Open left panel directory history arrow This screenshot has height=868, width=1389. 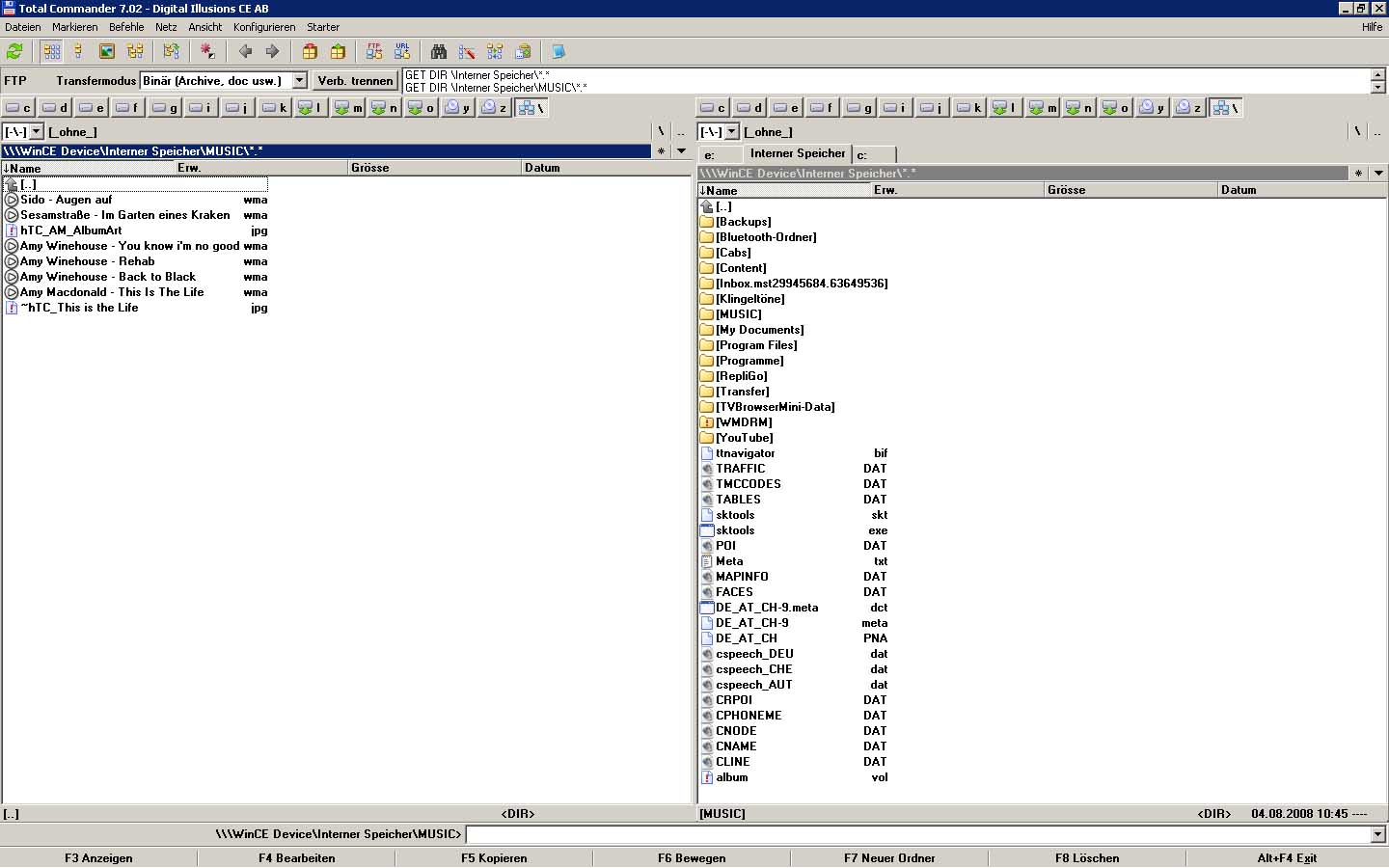pos(682,151)
